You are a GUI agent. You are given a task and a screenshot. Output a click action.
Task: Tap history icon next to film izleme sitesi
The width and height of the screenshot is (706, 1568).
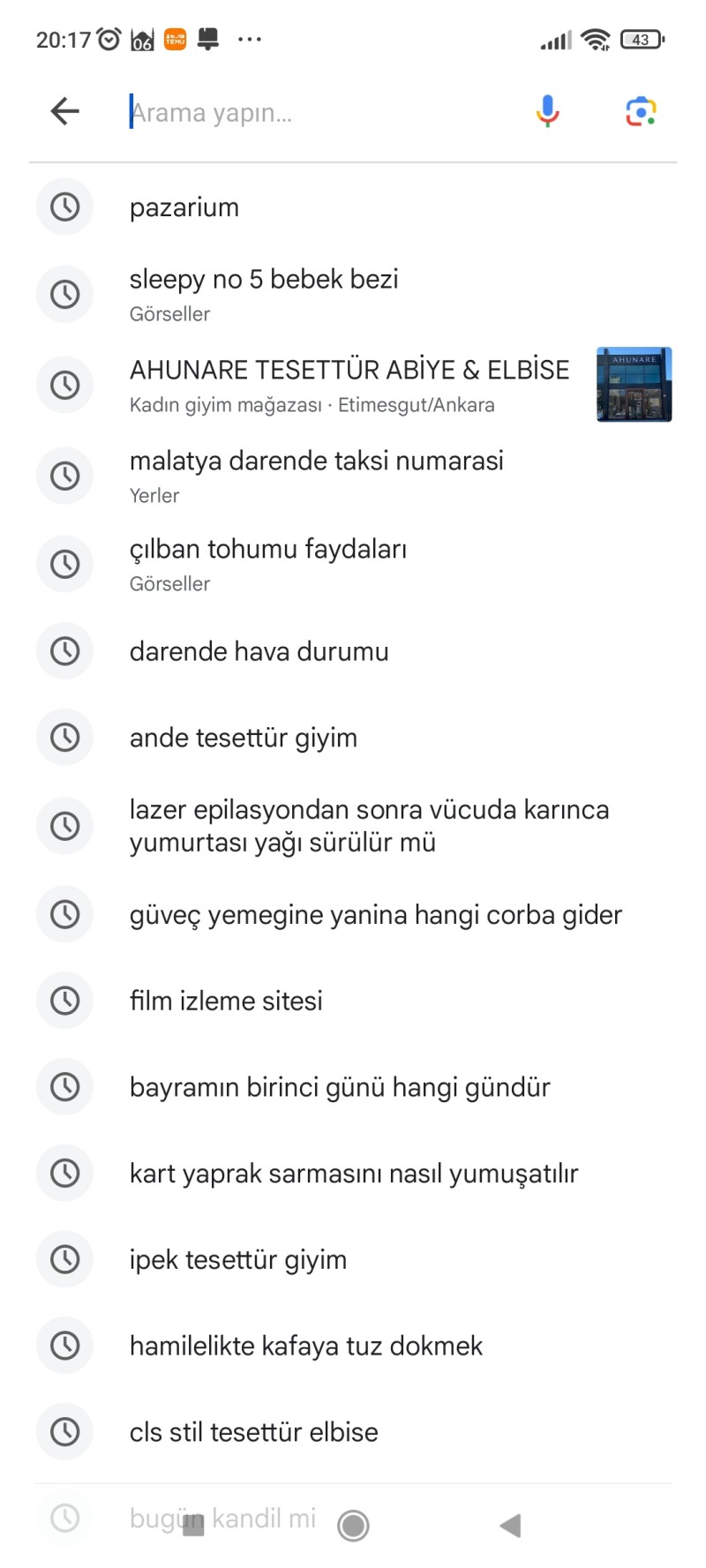[x=64, y=1001]
